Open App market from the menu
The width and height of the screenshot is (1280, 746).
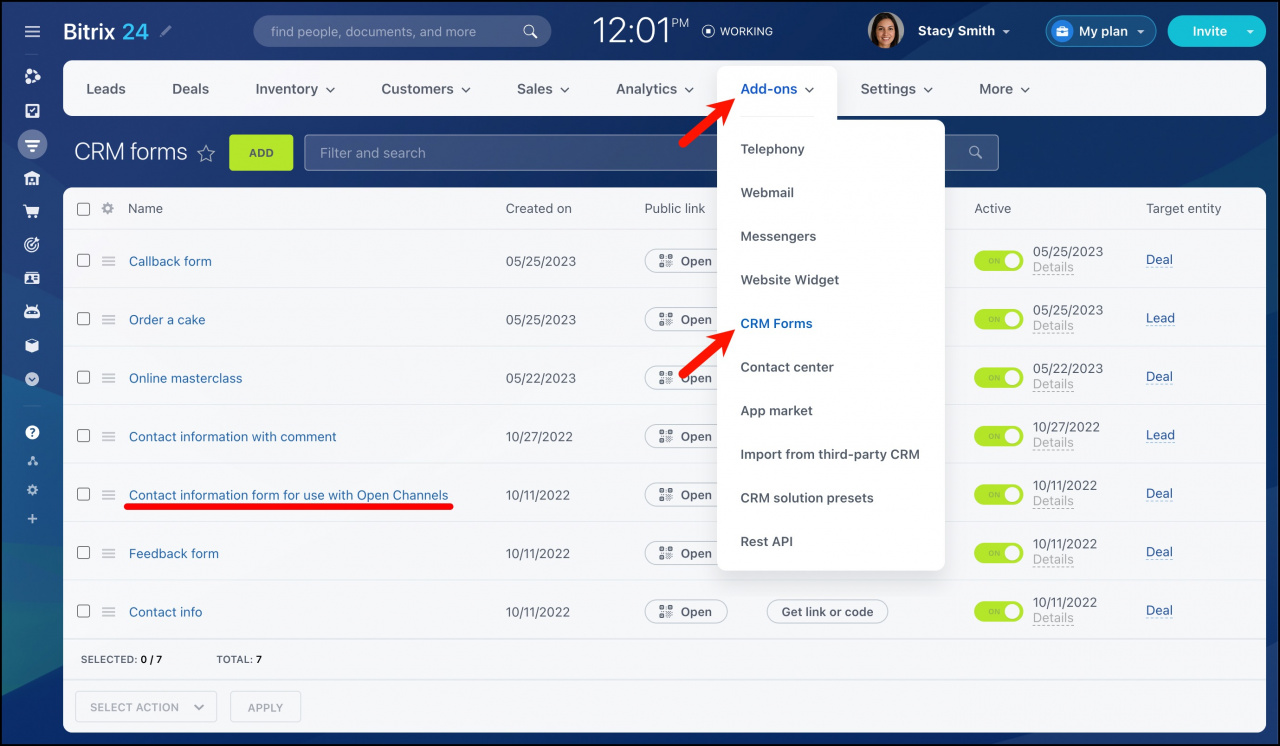776,411
